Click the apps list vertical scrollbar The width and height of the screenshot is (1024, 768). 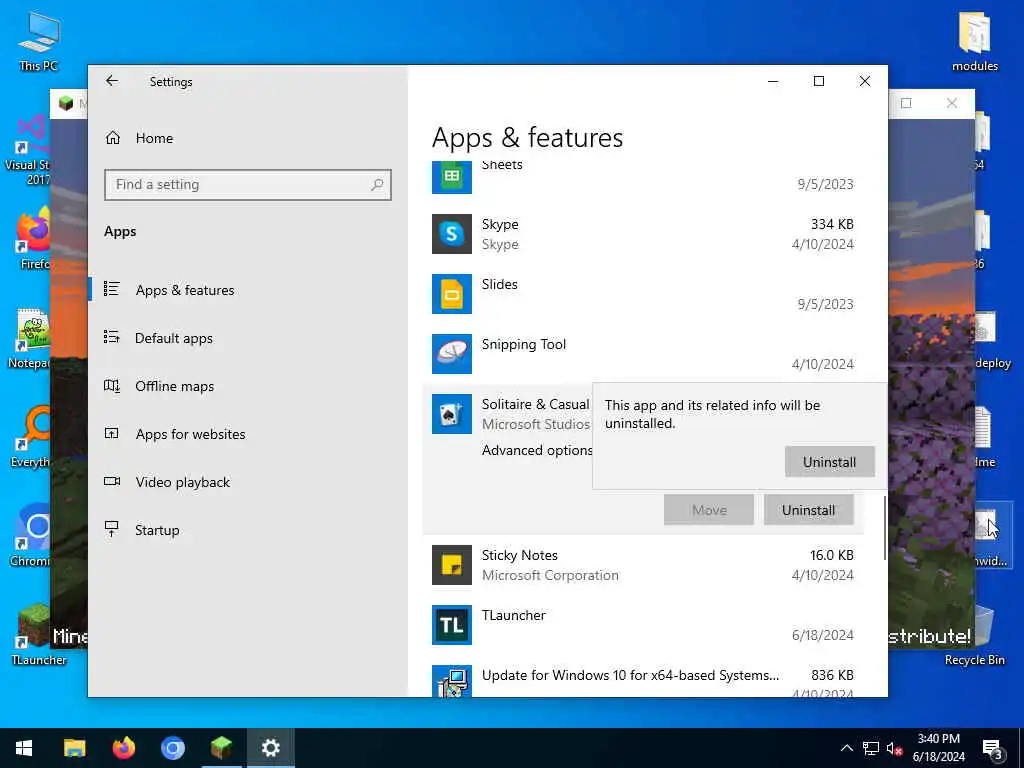885,528
